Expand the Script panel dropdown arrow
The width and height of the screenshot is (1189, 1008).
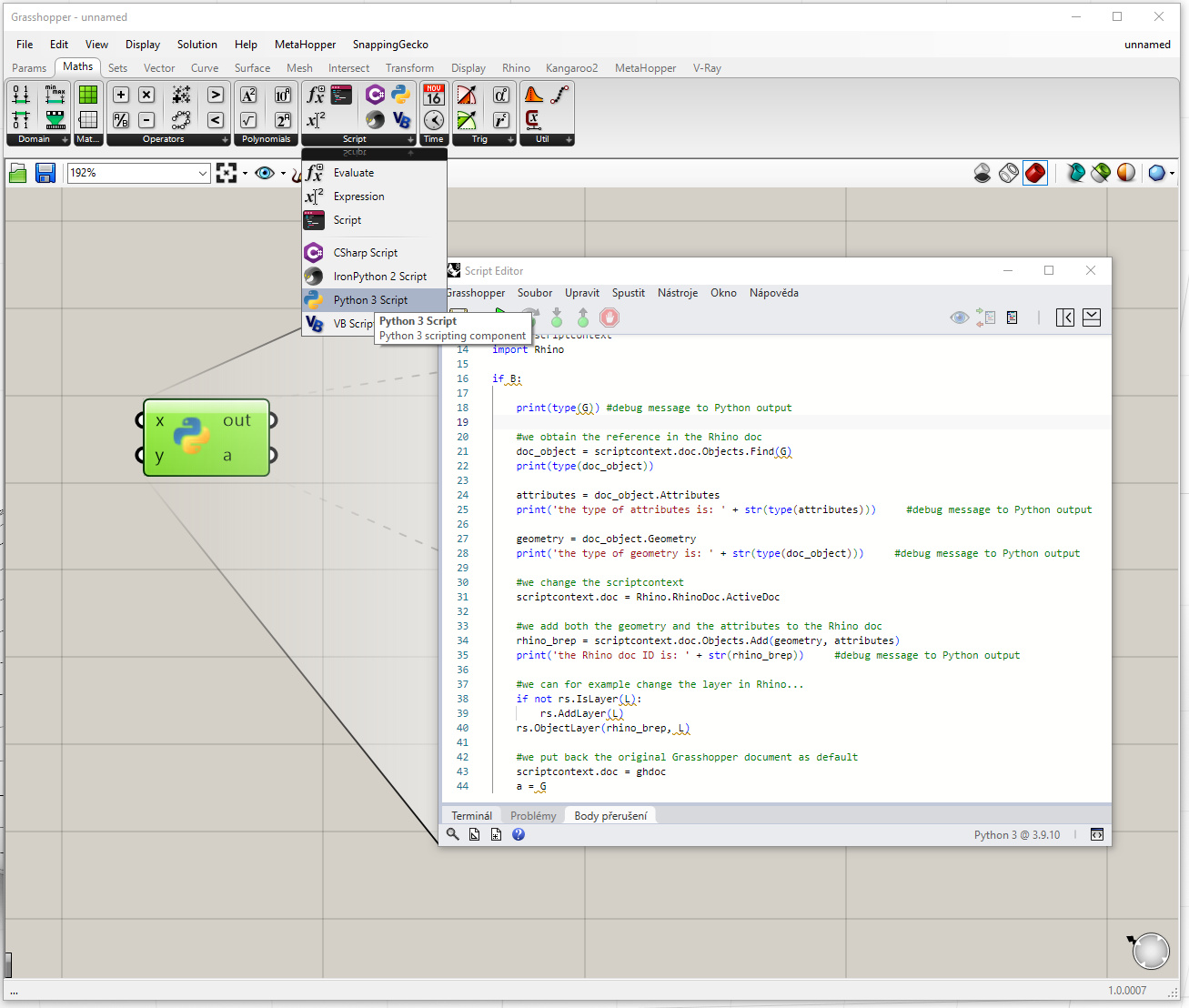pos(410,140)
